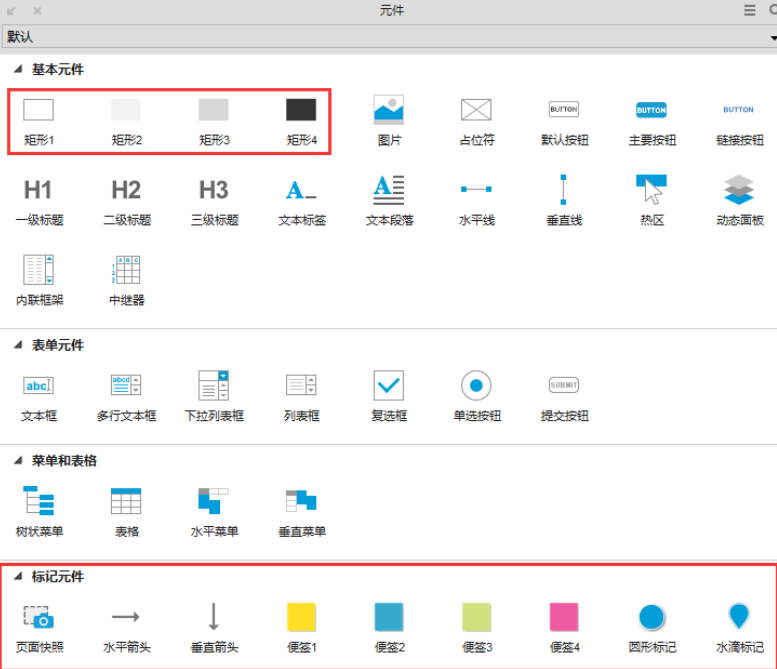Open the hamburger options menu in the 元件 panel header
This screenshot has width=777, height=669.
tap(750, 10)
